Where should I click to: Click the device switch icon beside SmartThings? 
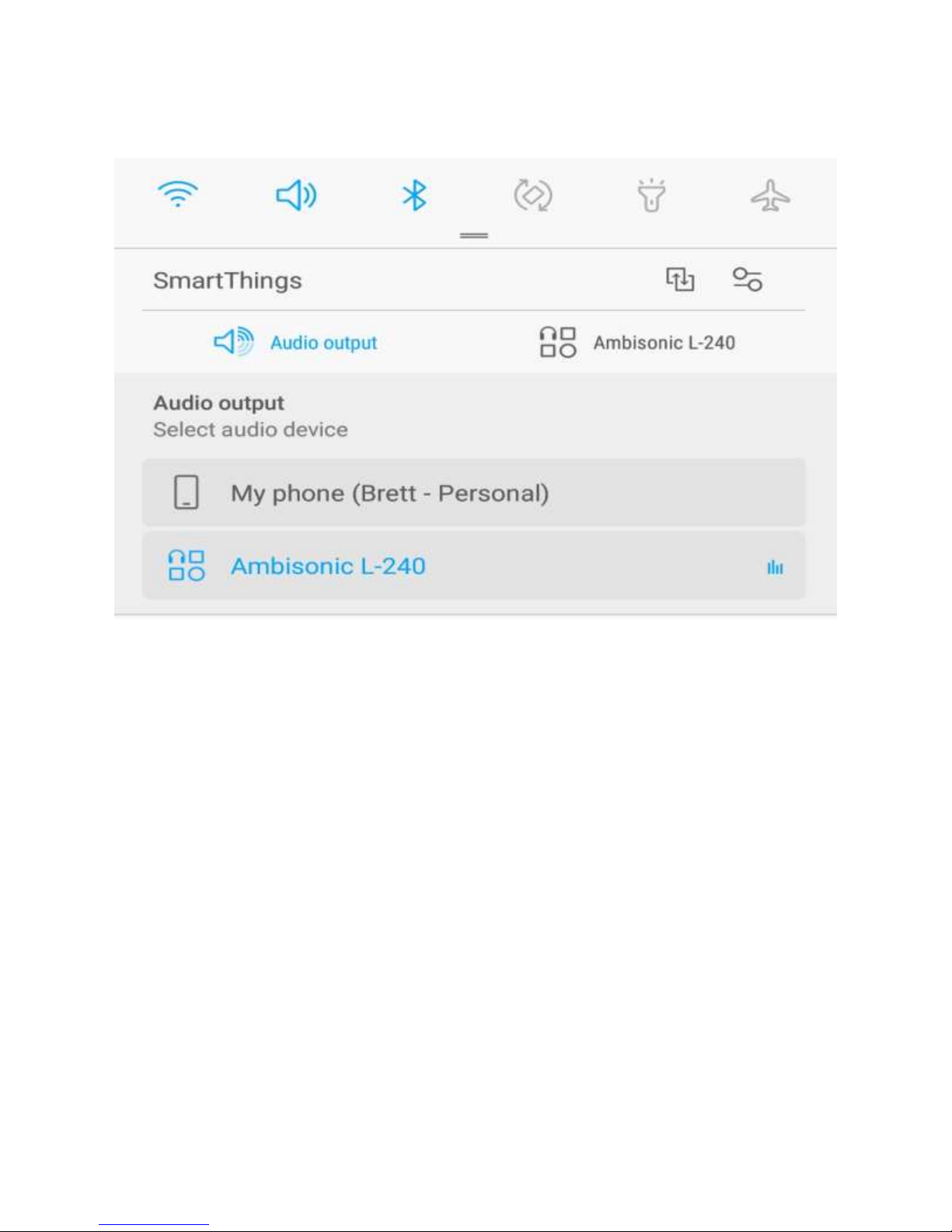(680, 279)
